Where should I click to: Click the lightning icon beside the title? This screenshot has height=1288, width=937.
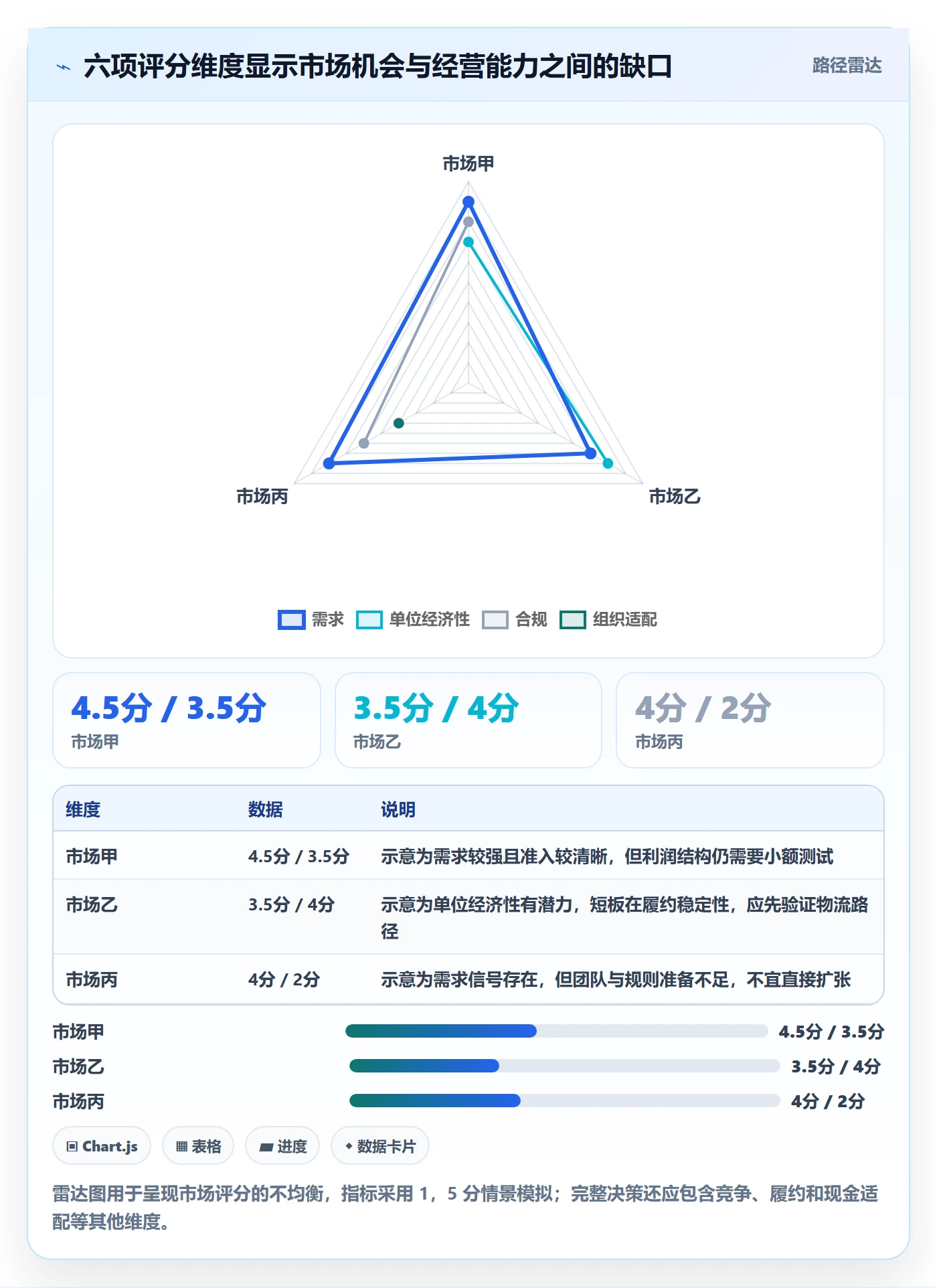(64, 67)
